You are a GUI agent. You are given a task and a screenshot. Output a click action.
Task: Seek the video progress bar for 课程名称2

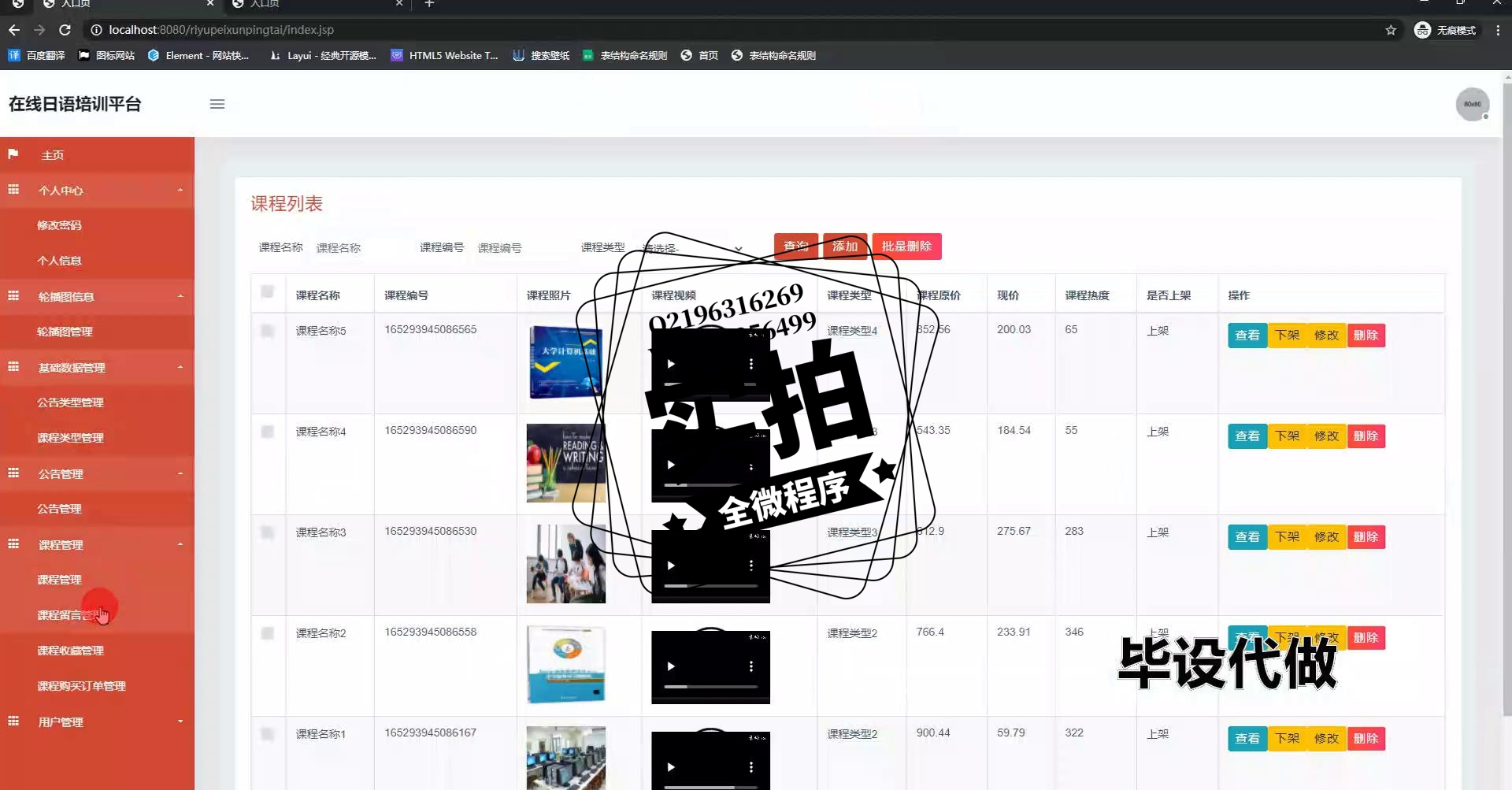[710, 687]
